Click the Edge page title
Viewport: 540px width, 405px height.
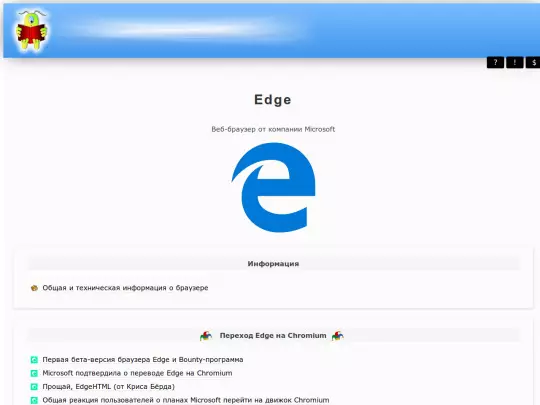point(273,100)
